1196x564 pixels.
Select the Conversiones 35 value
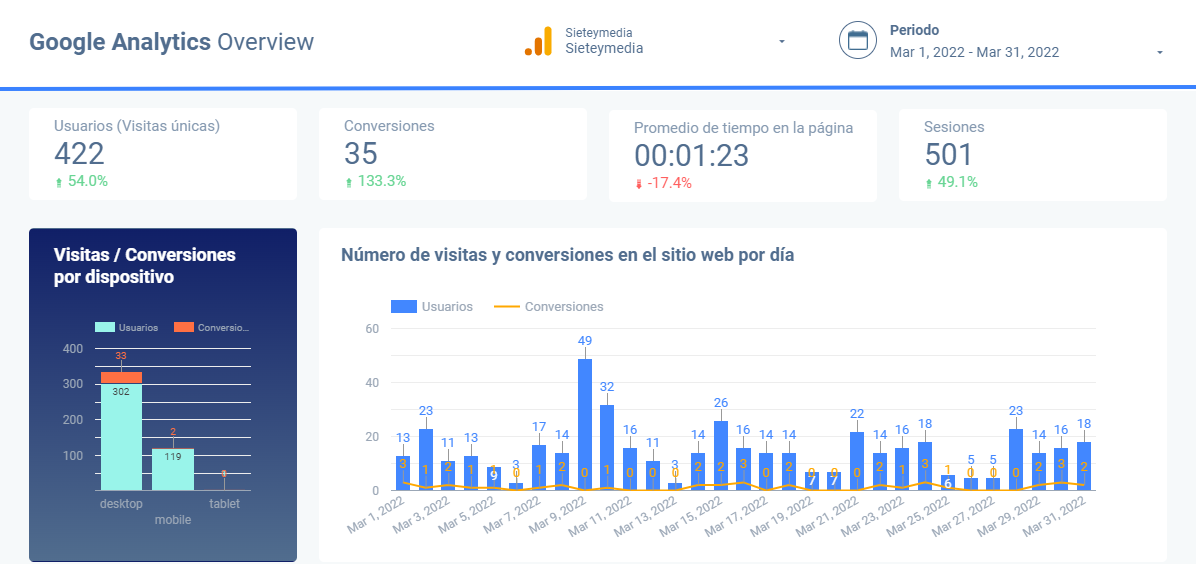[x=361, y=154]
